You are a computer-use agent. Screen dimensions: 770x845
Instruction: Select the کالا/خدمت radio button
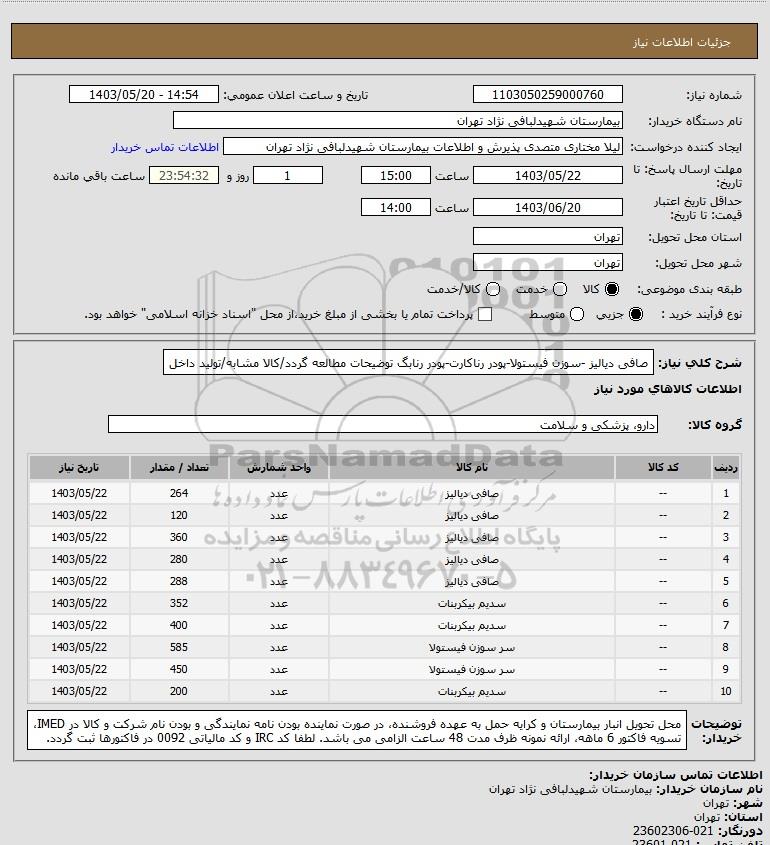click(x=493, y=289)
